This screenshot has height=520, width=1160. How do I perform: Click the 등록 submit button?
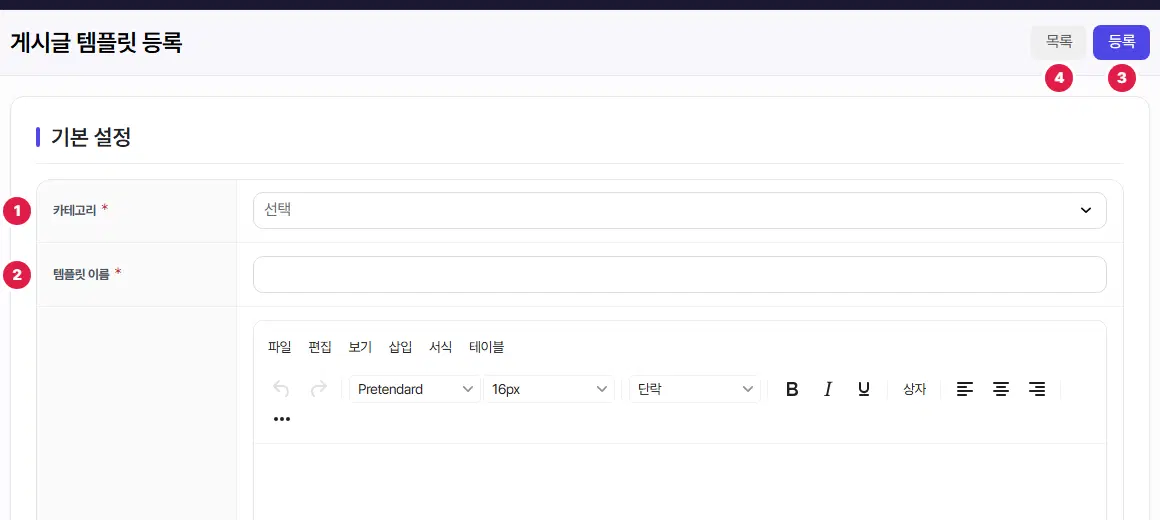click(1122, 43)
